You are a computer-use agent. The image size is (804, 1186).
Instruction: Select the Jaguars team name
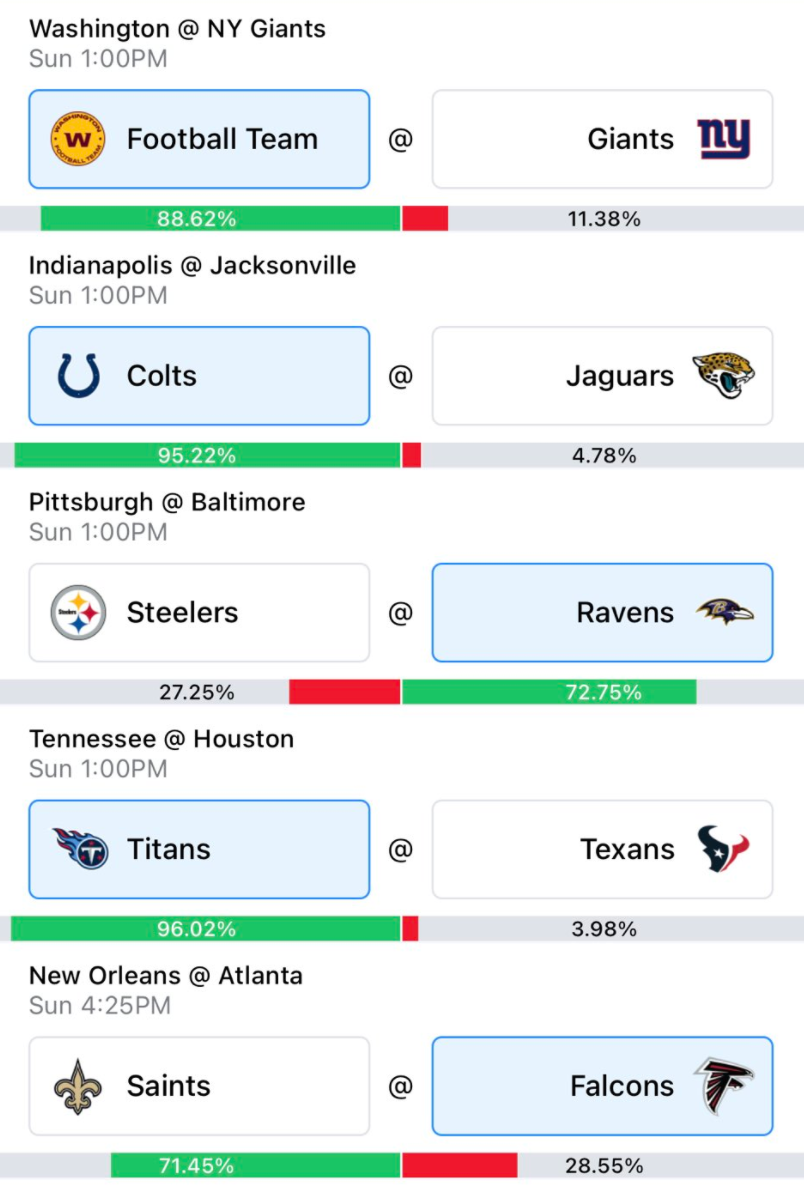619,376
